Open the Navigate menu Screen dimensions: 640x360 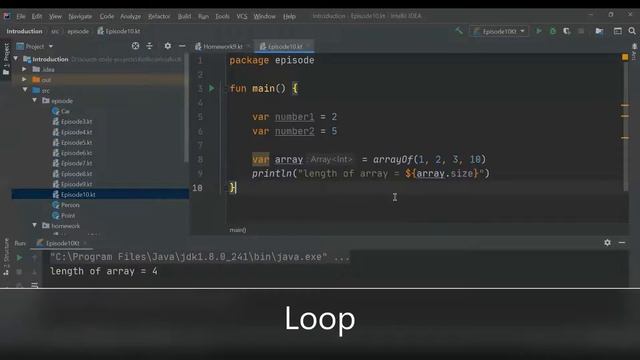pos(80,16)
